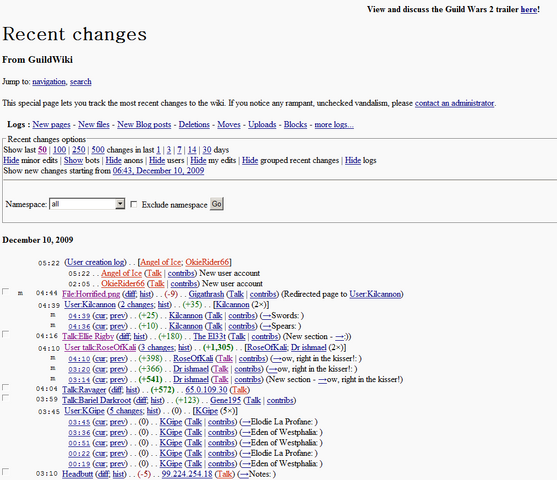The width and height of the screenshot is (557, 480).
Task: Check the box beside Talk:Ellie Rigby entry
Action: 5,334
